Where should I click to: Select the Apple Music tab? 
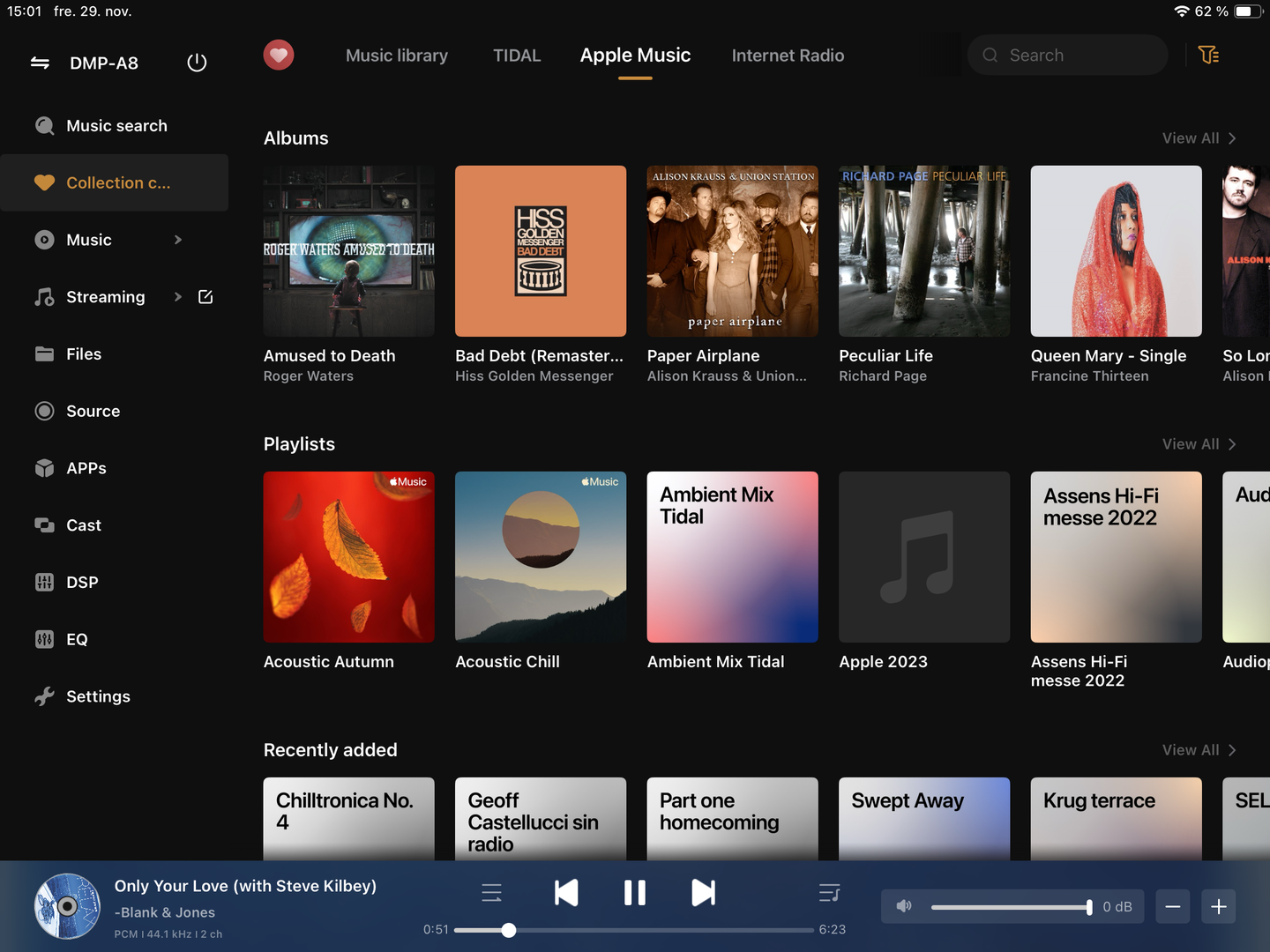coord(635,56)
